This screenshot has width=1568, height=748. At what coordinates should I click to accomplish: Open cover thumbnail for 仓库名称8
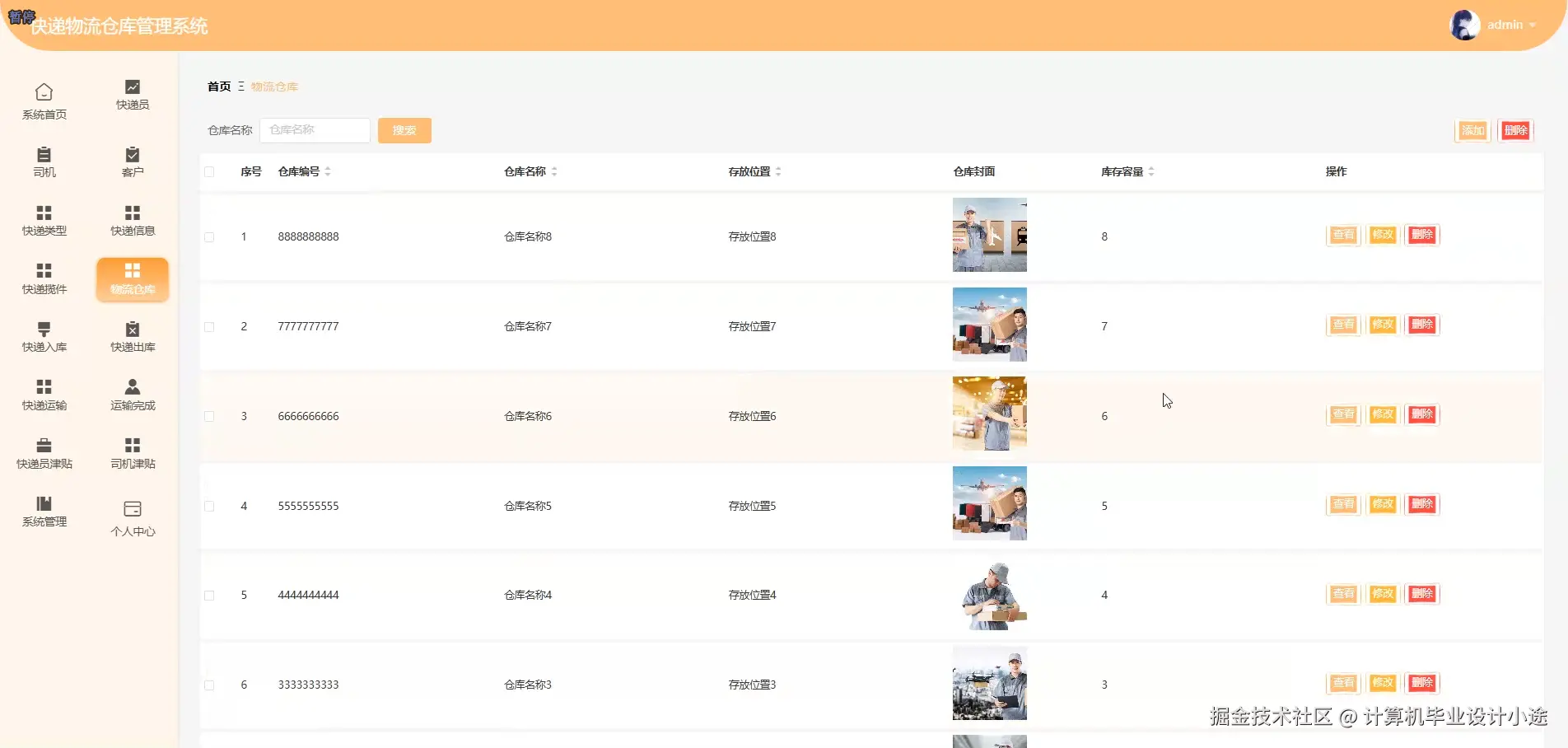coord(990,235)
